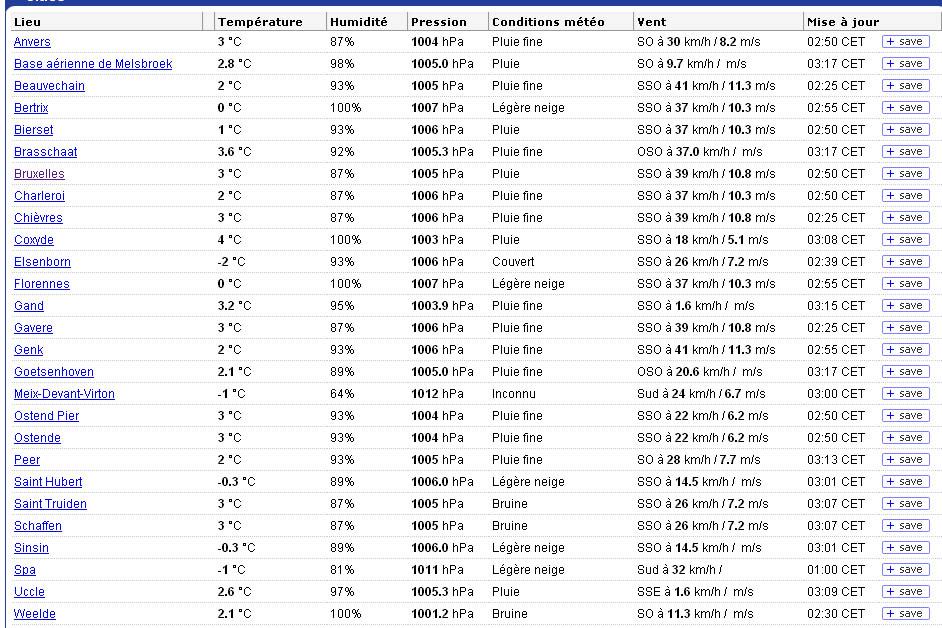Open the Anvers location link
Viewport: 942px width, 628px height.
(x=32, y=42)
